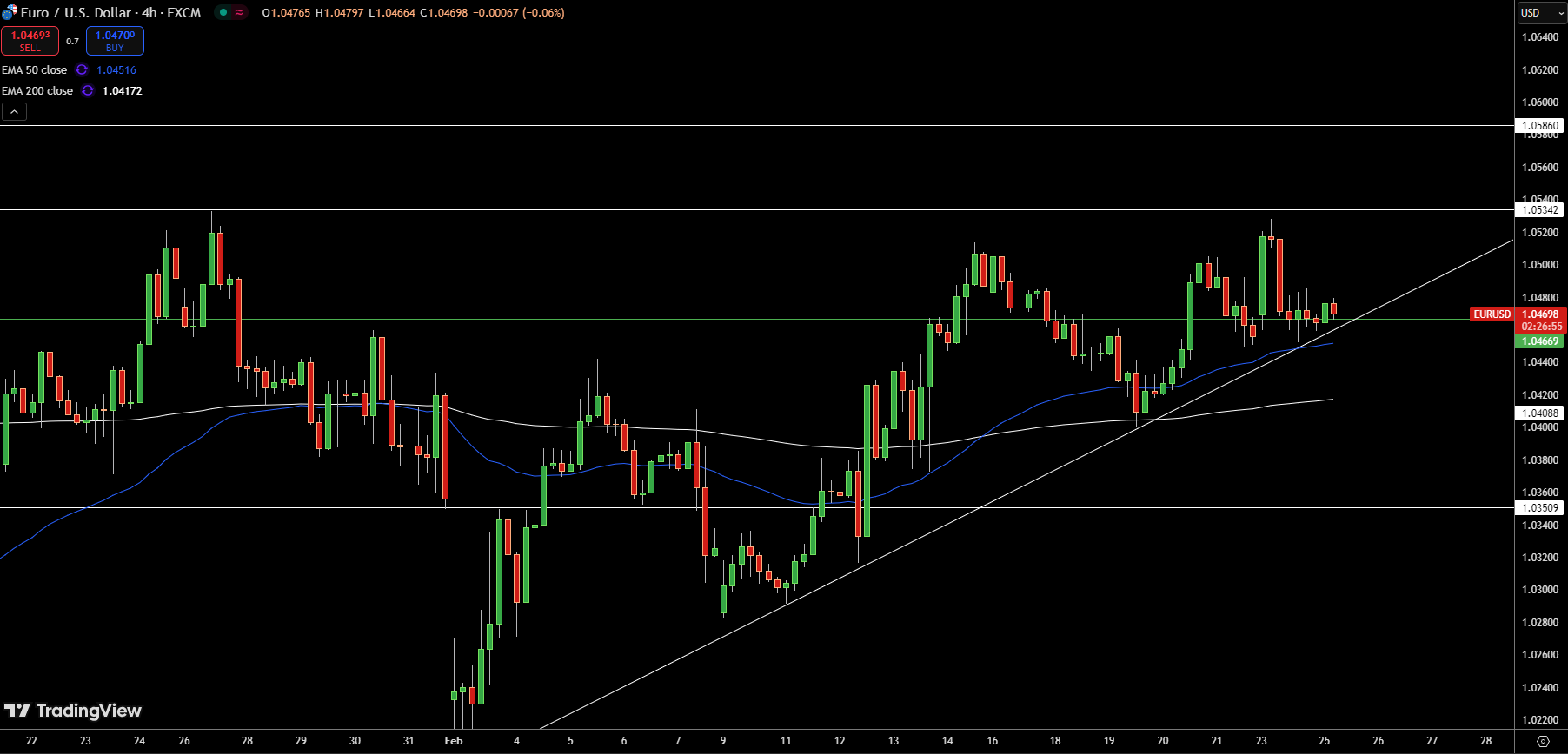
Task: Click the 0.7 spread value
Action: pos(72,41)
